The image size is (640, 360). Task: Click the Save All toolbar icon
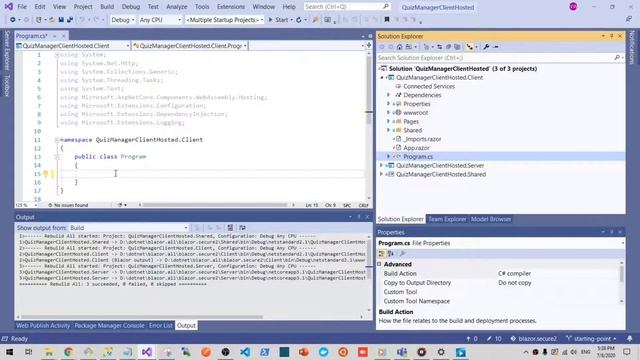(x=70, y=20)
